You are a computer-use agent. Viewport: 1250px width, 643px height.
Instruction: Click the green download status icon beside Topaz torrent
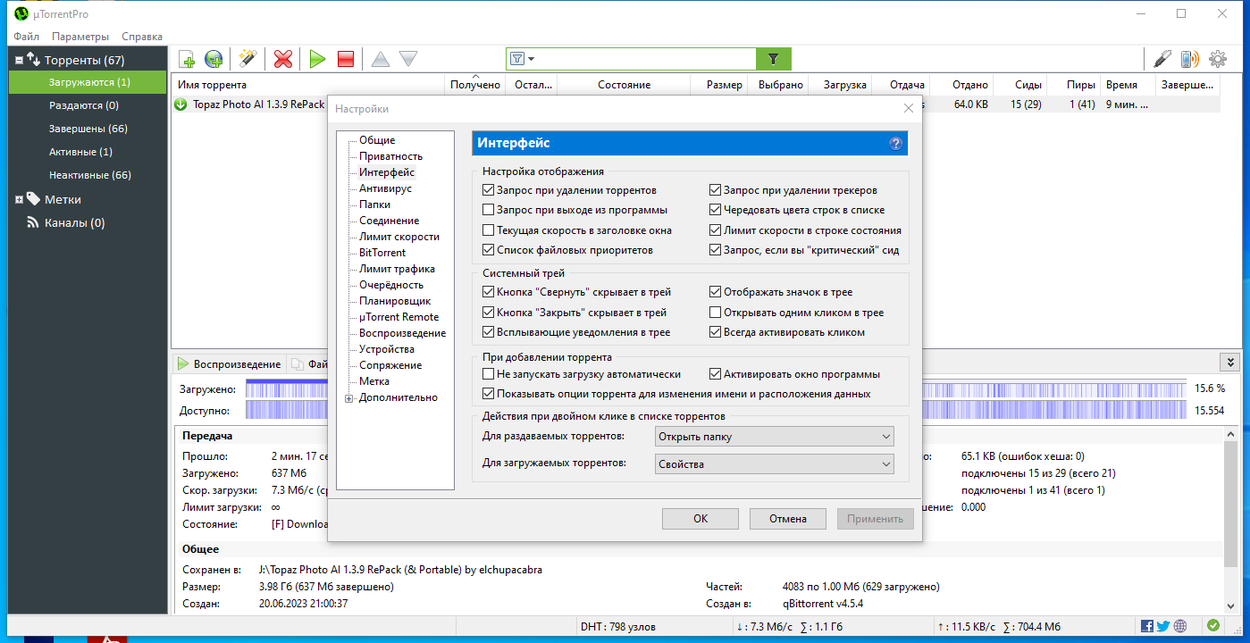[181, 104]
